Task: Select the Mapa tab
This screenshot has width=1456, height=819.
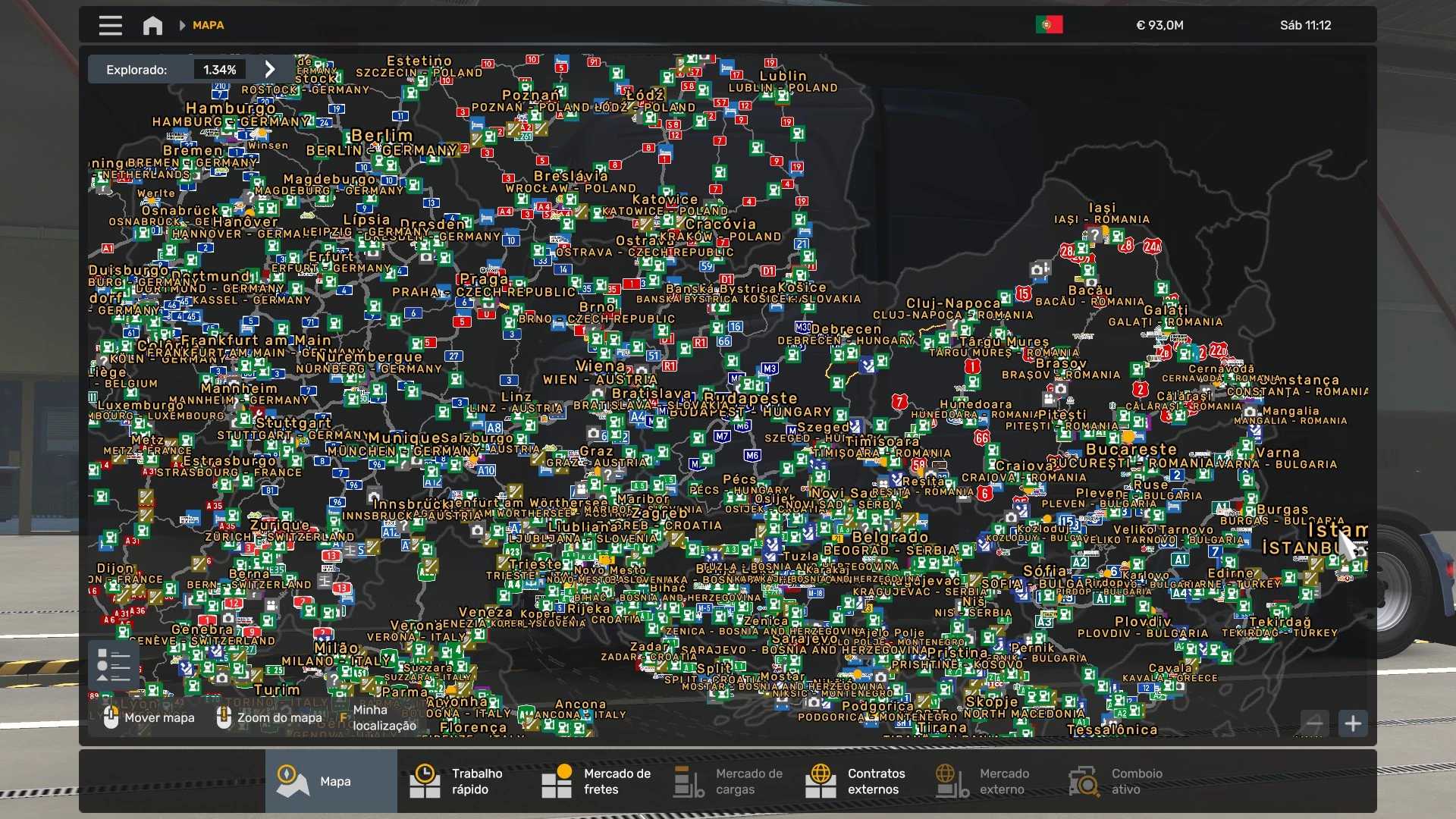Action: [x=331, y=781]
